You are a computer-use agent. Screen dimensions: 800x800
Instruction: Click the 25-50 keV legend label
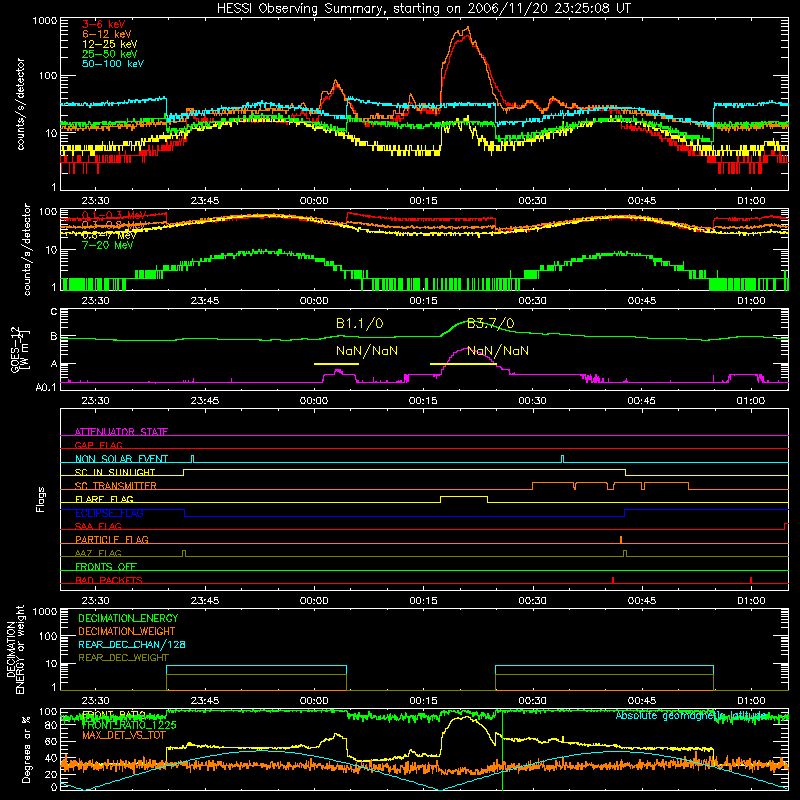click(110, 54)
